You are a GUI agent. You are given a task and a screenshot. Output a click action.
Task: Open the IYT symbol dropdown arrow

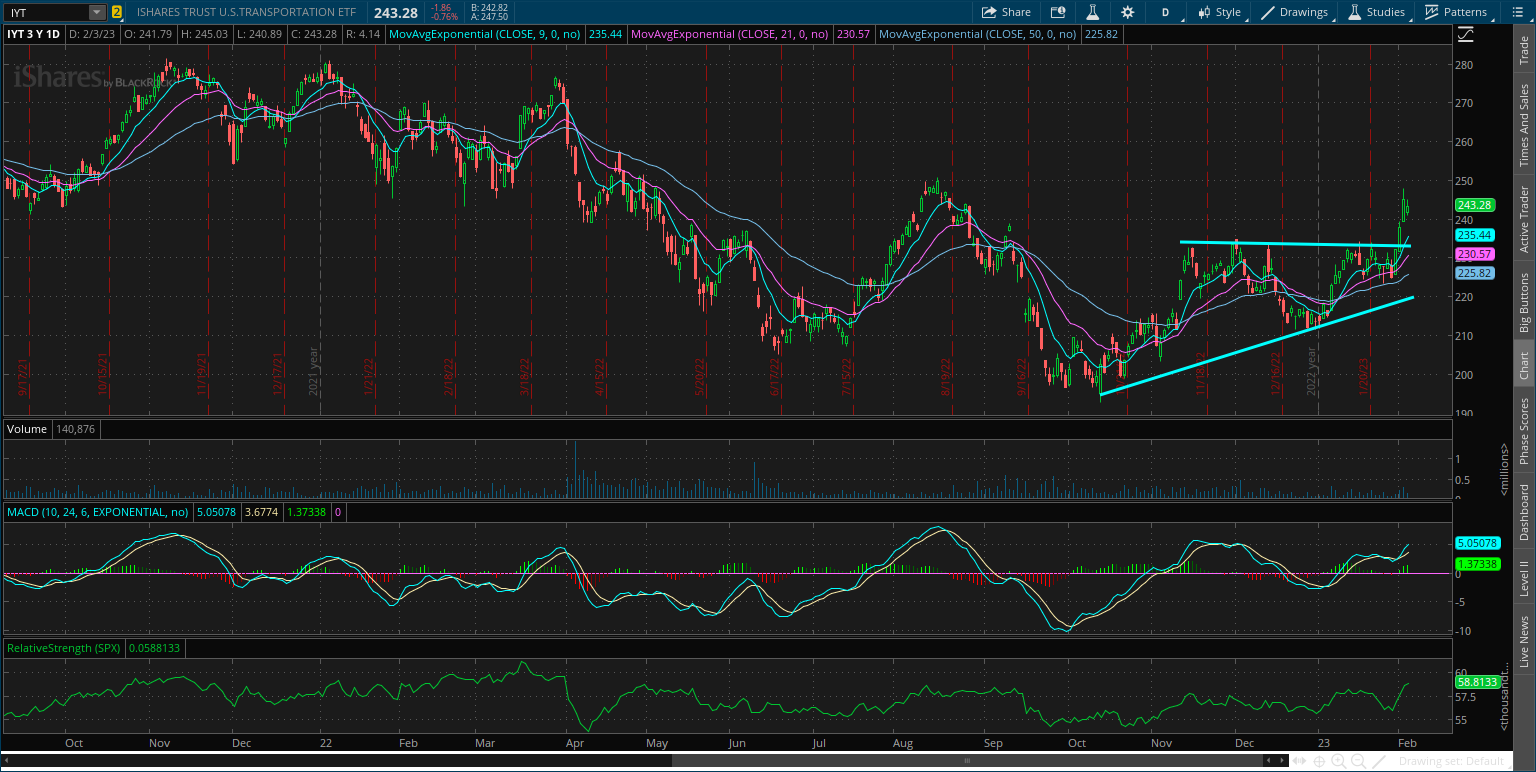click(96, 12)
